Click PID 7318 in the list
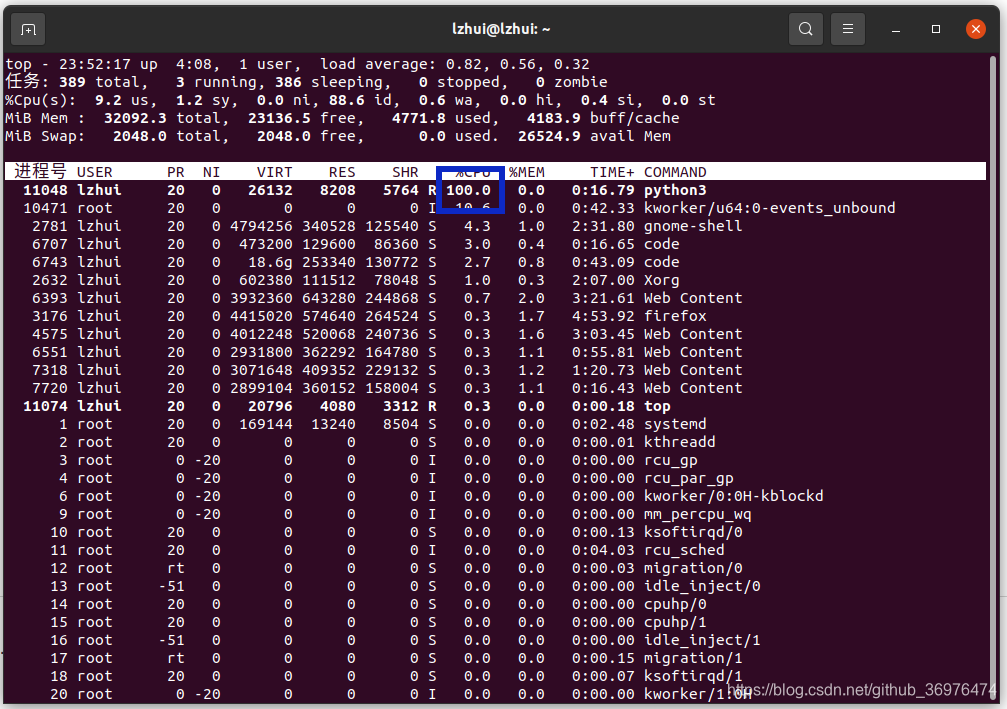 click(49, 370)
